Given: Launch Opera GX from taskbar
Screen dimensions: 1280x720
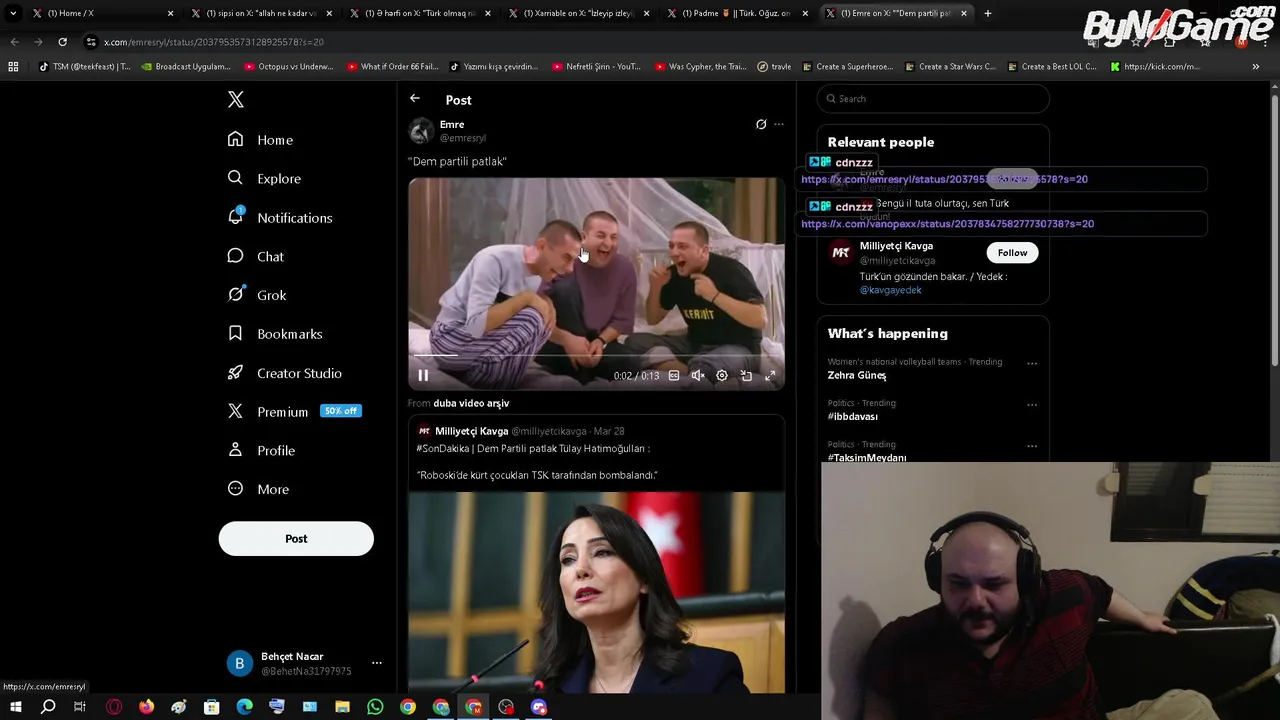Looking at the screenshot, I should (x=114, y=707).
